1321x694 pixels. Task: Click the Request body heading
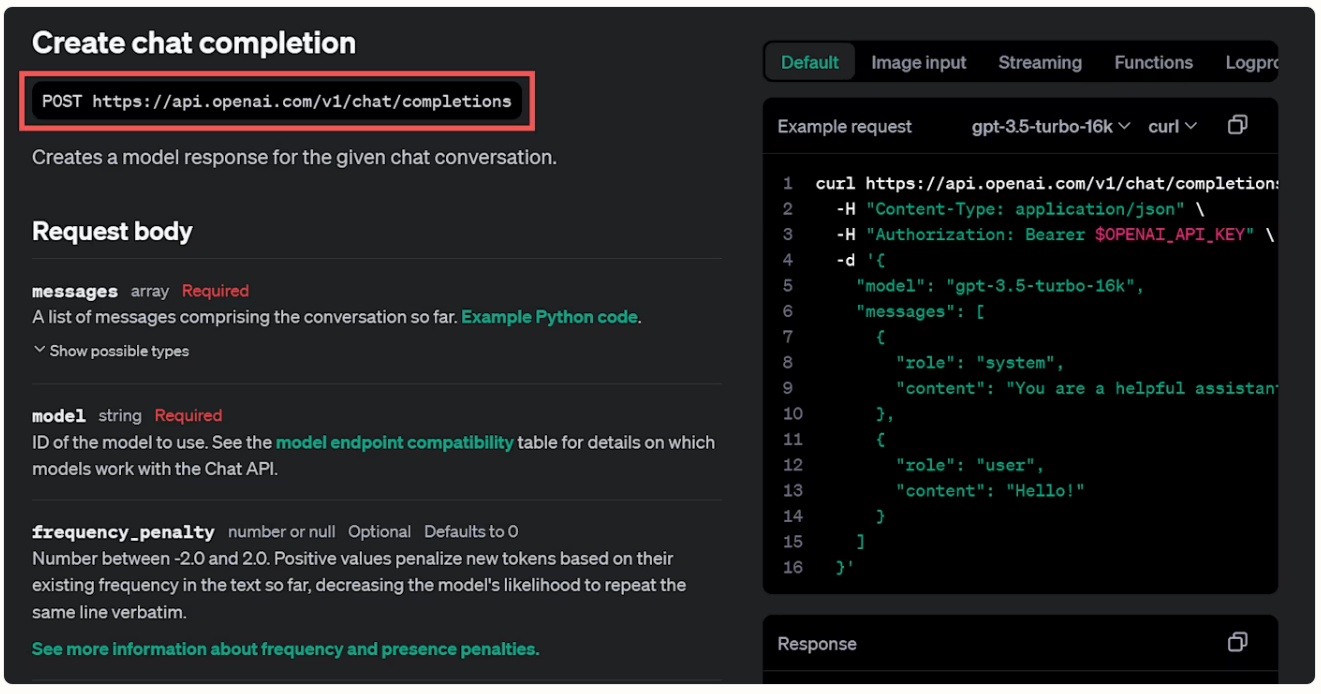[x=112, y=231]
